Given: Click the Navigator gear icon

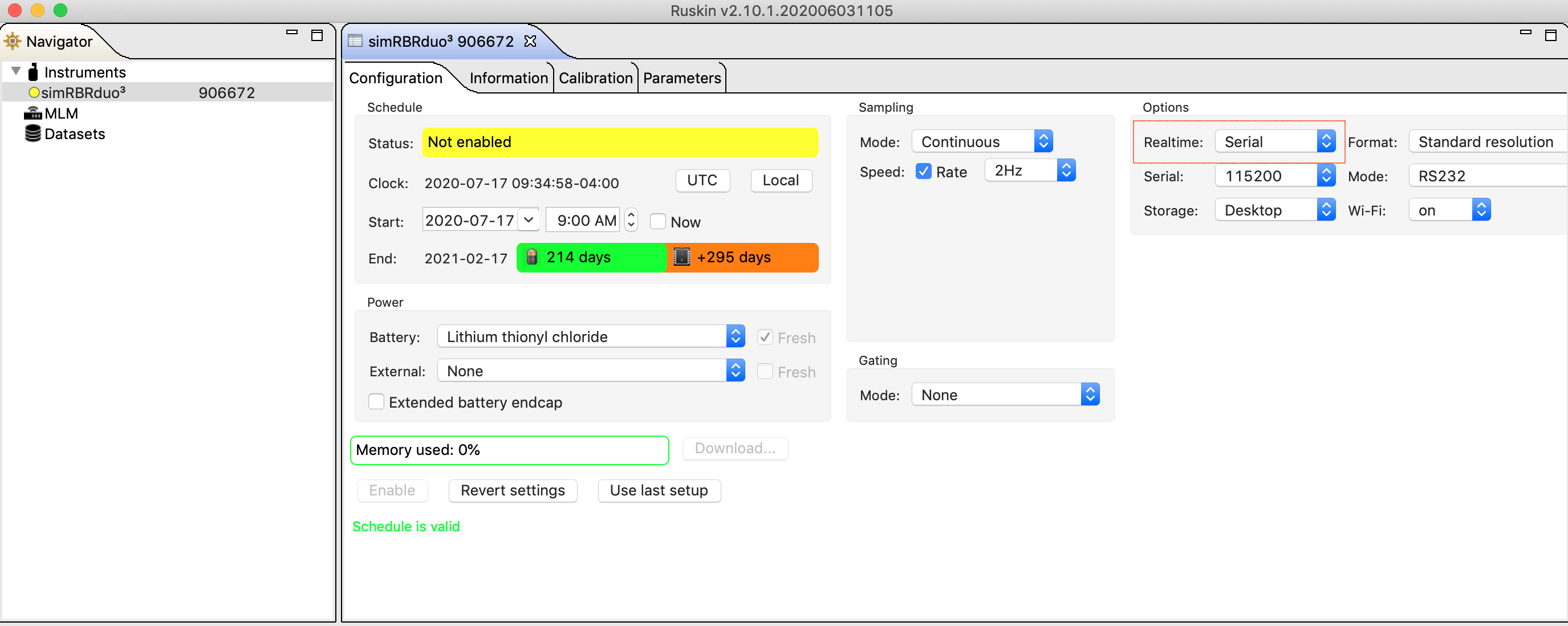Looking at the screenshot, I should click(x=12, y=42).
